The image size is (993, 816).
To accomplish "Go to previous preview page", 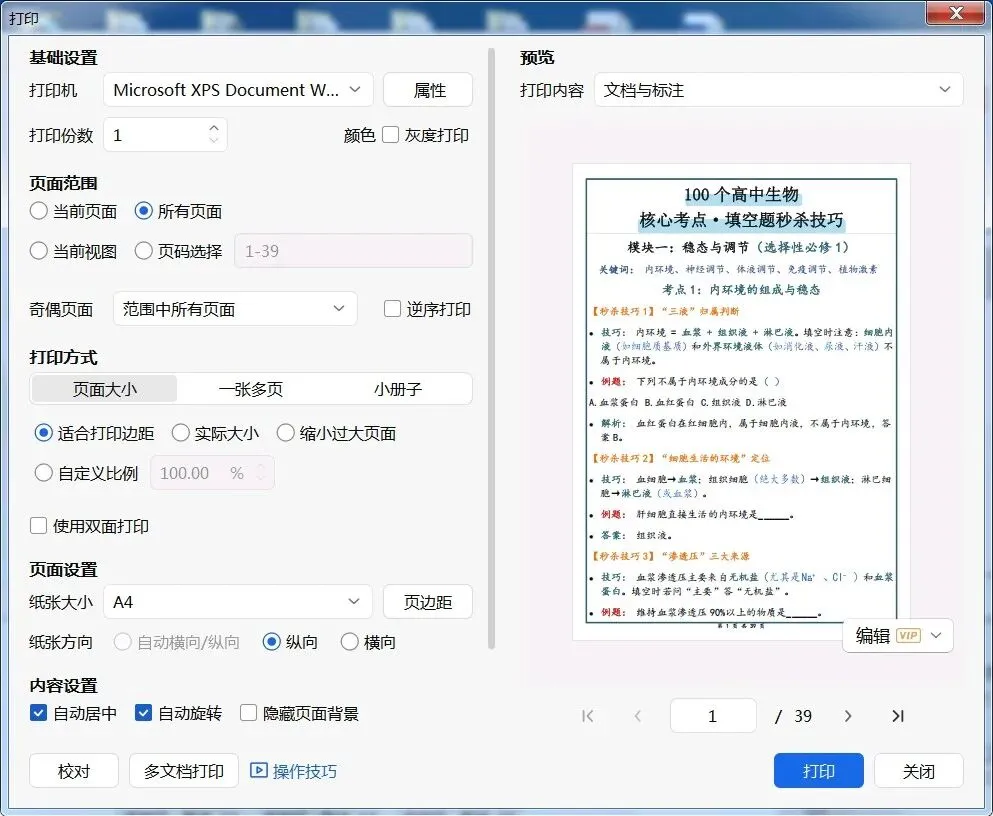I will pyautogui.click(x=638, y=716).
